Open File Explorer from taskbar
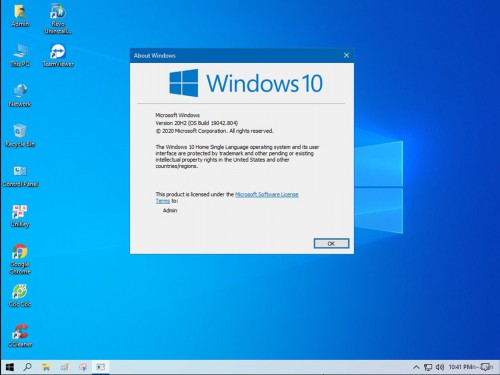Image resolution: width=500 pixels, height=375 pixels. tap(46, 367)
